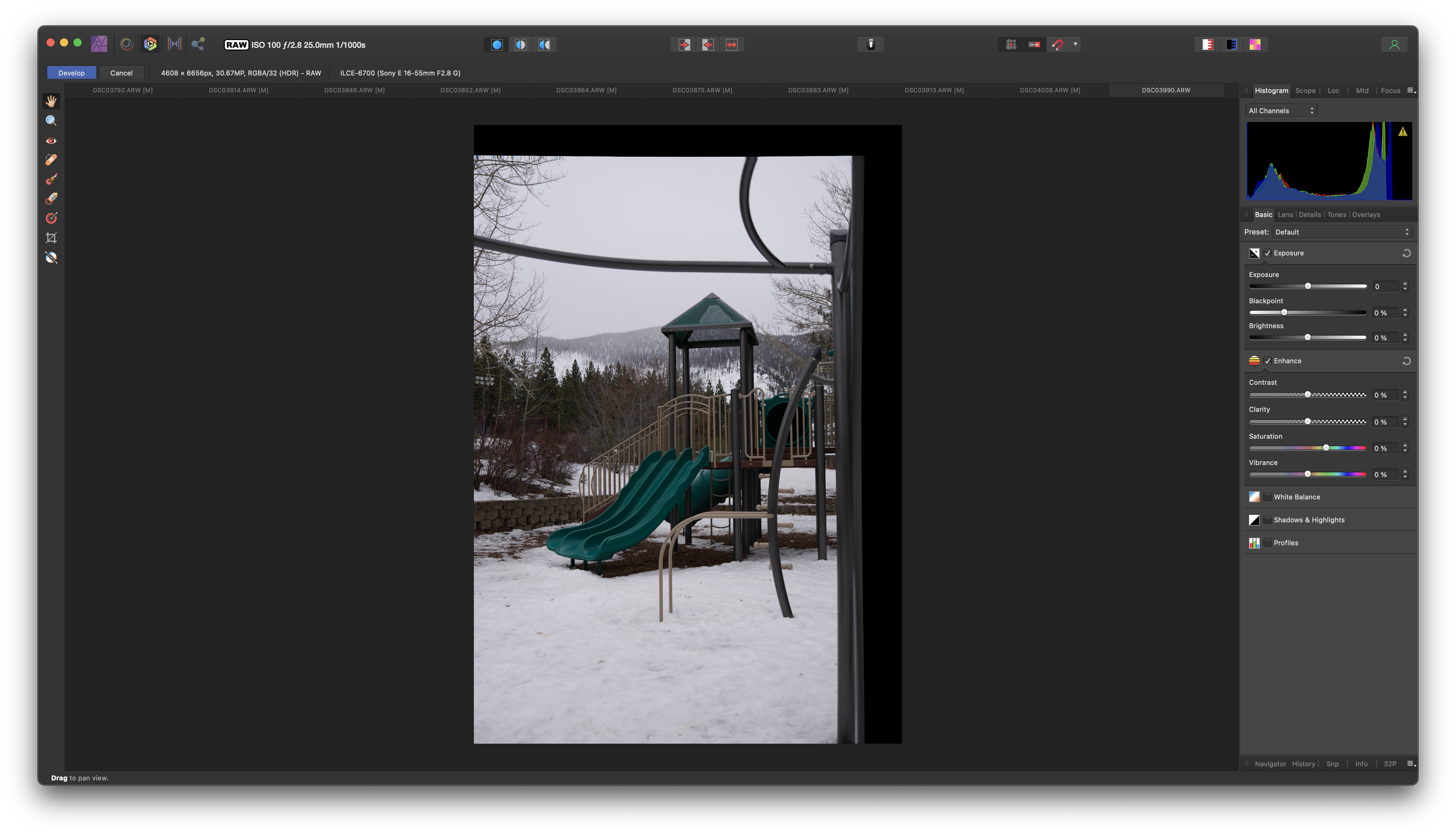Image resolution: width=1456 pixels, height=835 pixels.
Task: Select the Blemish Removal bandage tool
Action: point(51,160)
